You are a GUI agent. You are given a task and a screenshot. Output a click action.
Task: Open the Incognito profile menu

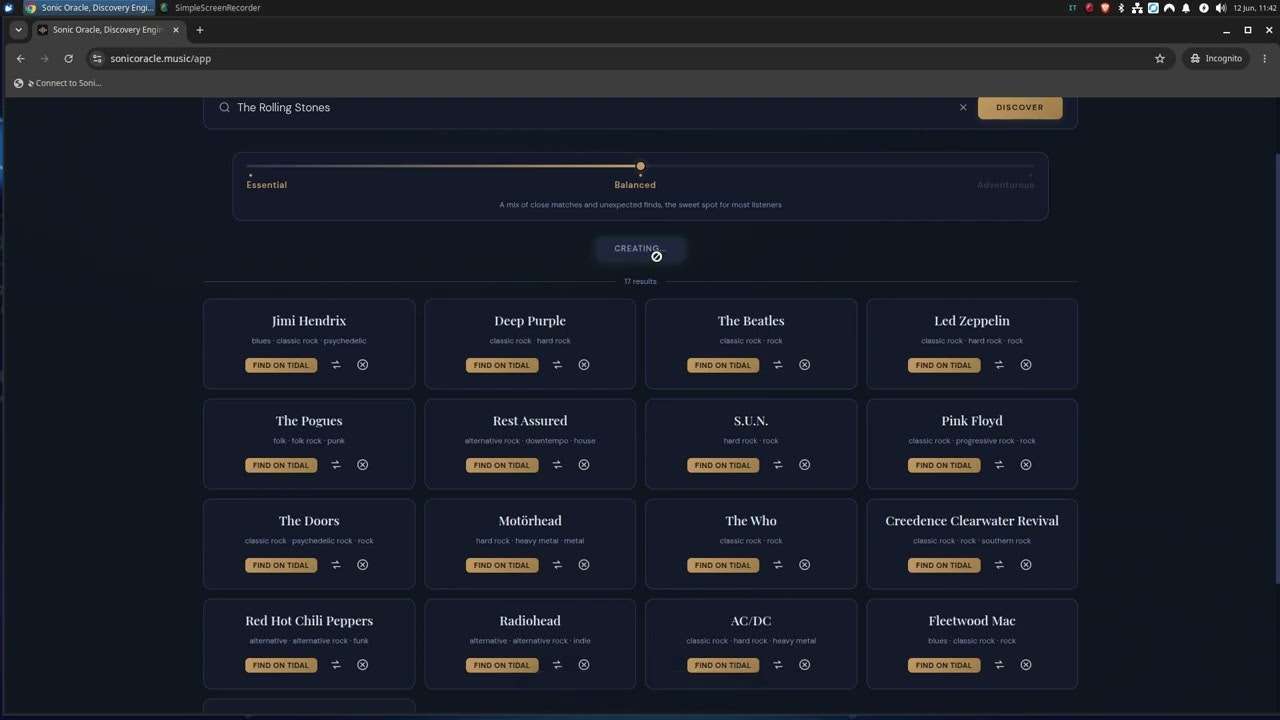pos(1215,58)
